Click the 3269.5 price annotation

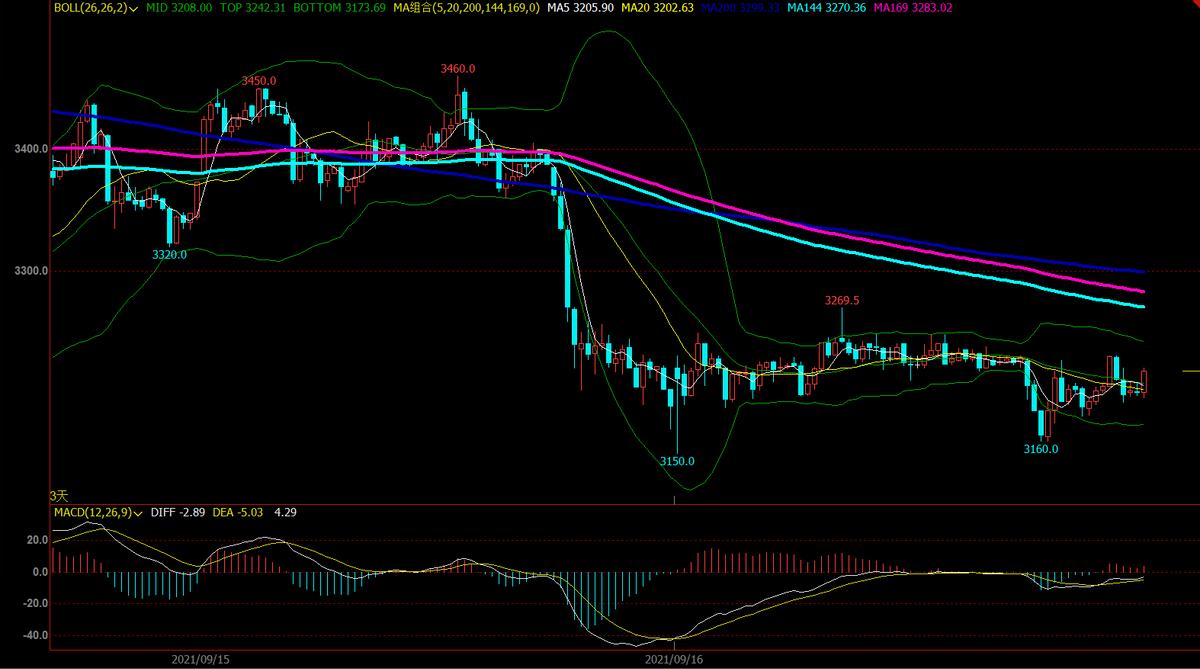coord(843,300)
